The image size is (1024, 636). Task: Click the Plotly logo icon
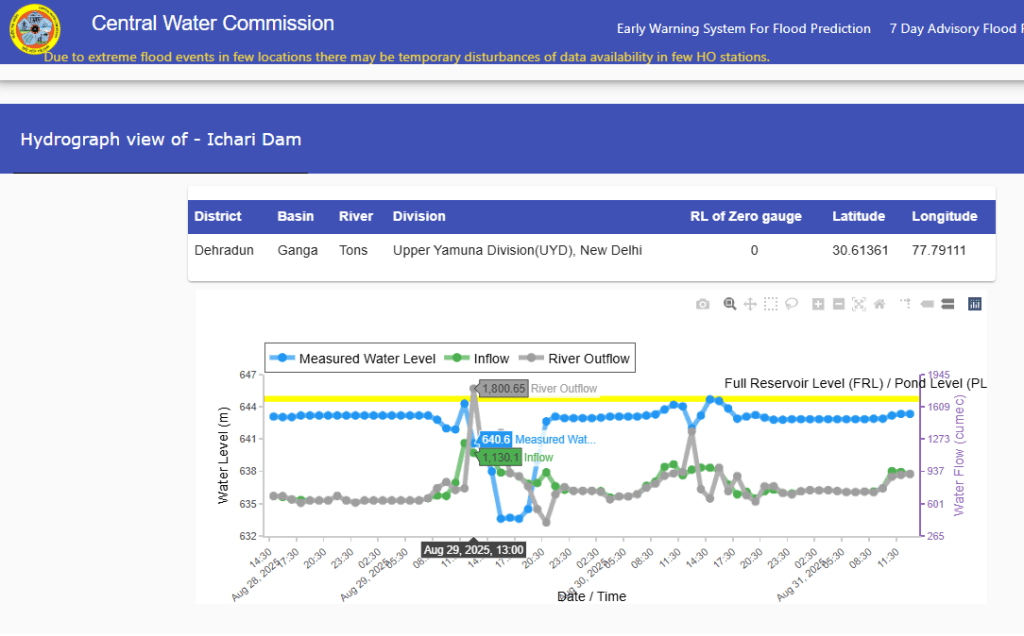click(975, 304)
